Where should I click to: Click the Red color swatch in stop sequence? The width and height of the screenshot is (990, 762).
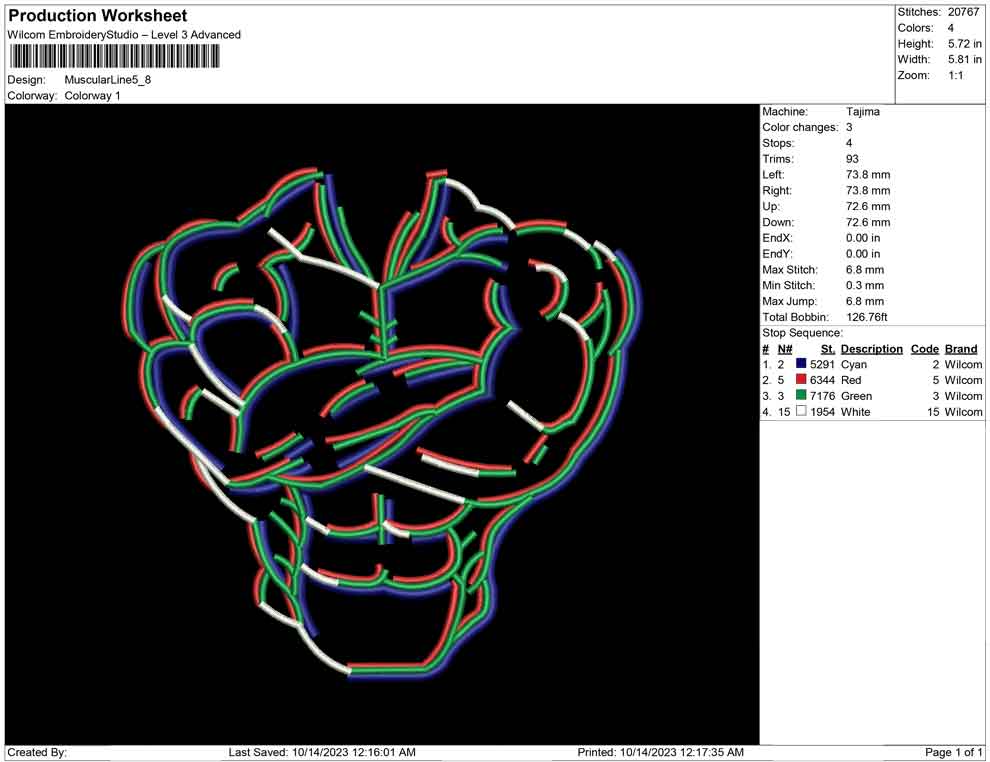(801, 379)
